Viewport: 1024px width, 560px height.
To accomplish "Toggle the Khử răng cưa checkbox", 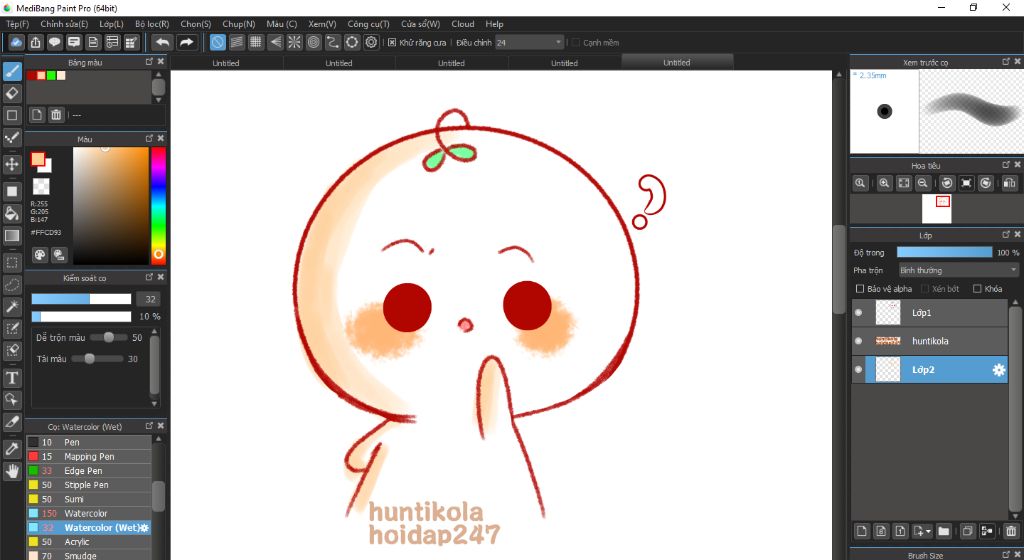I will 392,42.
